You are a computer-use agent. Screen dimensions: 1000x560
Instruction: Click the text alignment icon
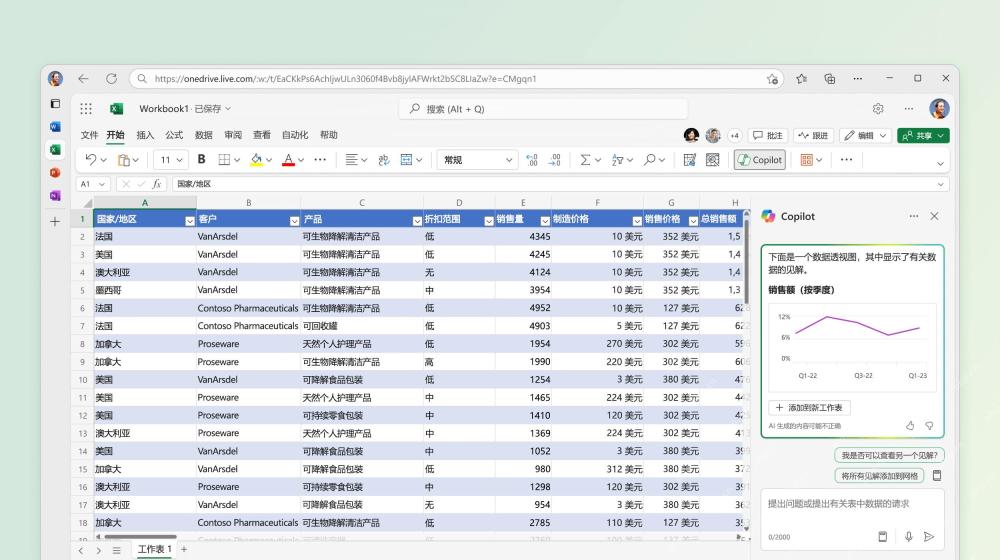pos(351,159)
